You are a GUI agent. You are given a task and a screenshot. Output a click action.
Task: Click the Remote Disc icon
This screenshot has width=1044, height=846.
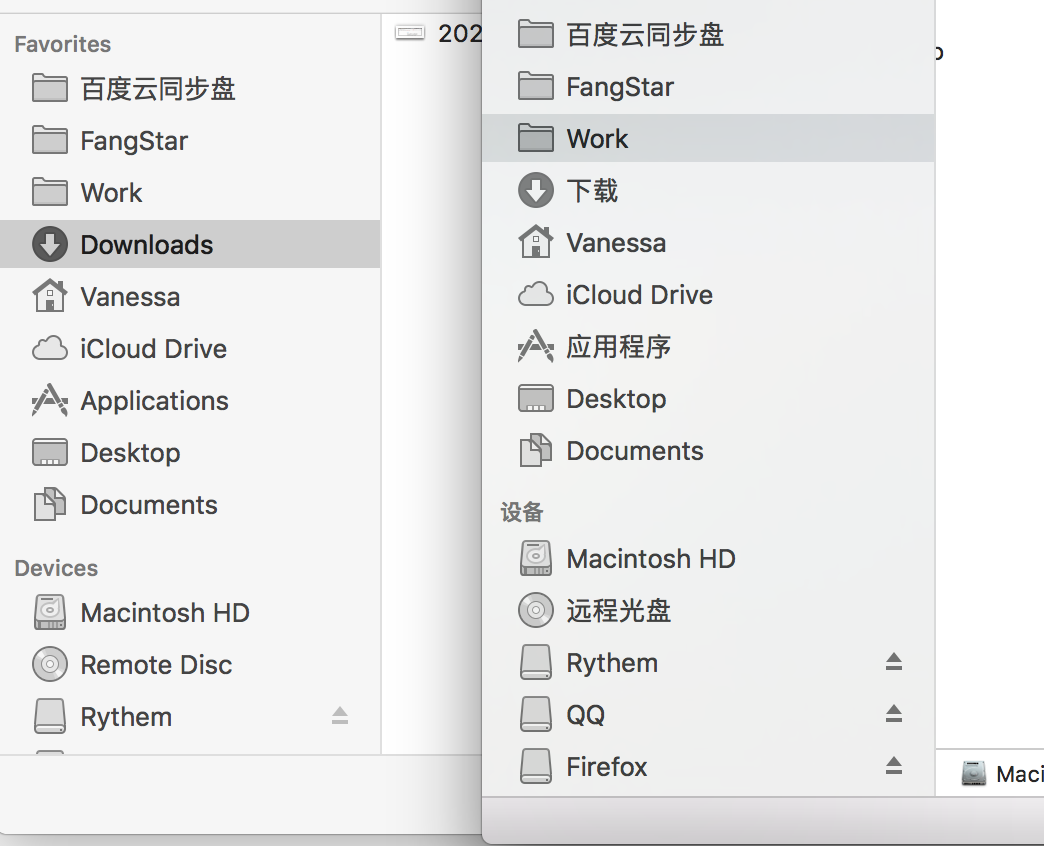150,664
